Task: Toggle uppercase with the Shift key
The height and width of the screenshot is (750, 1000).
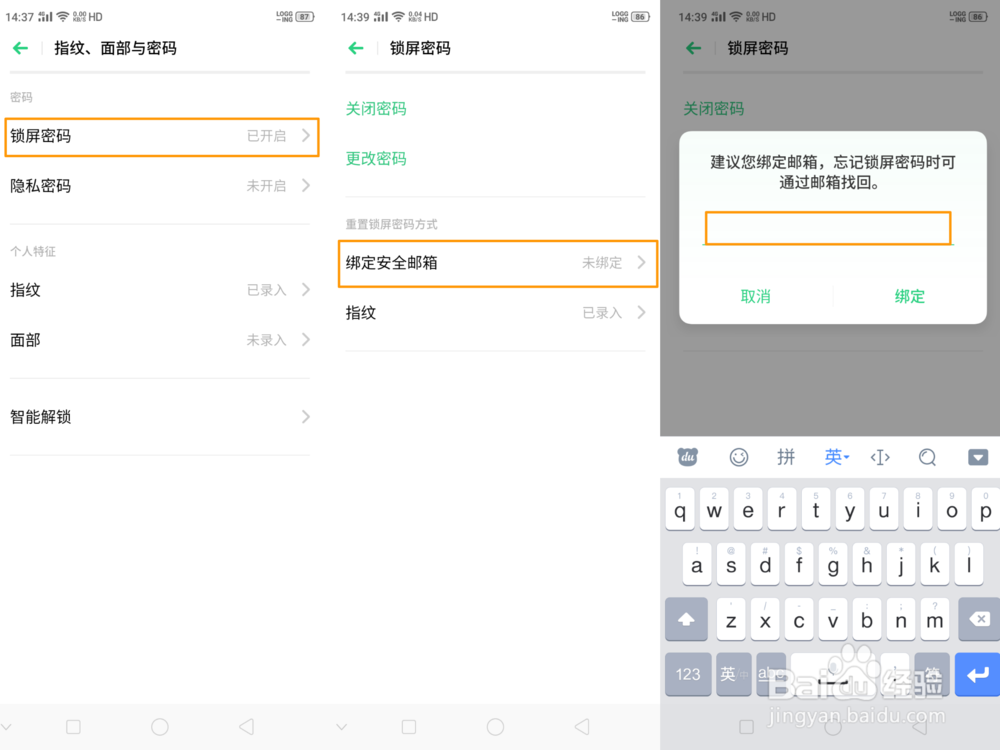Action: (686, 619)
